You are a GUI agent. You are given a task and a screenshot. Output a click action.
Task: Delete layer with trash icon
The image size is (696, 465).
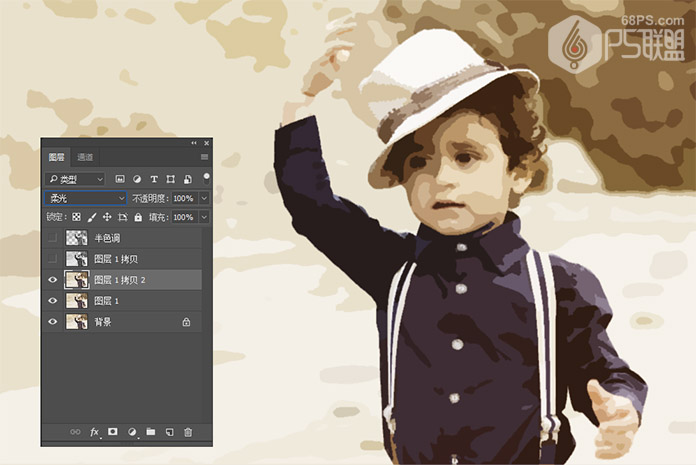(188, 432)
